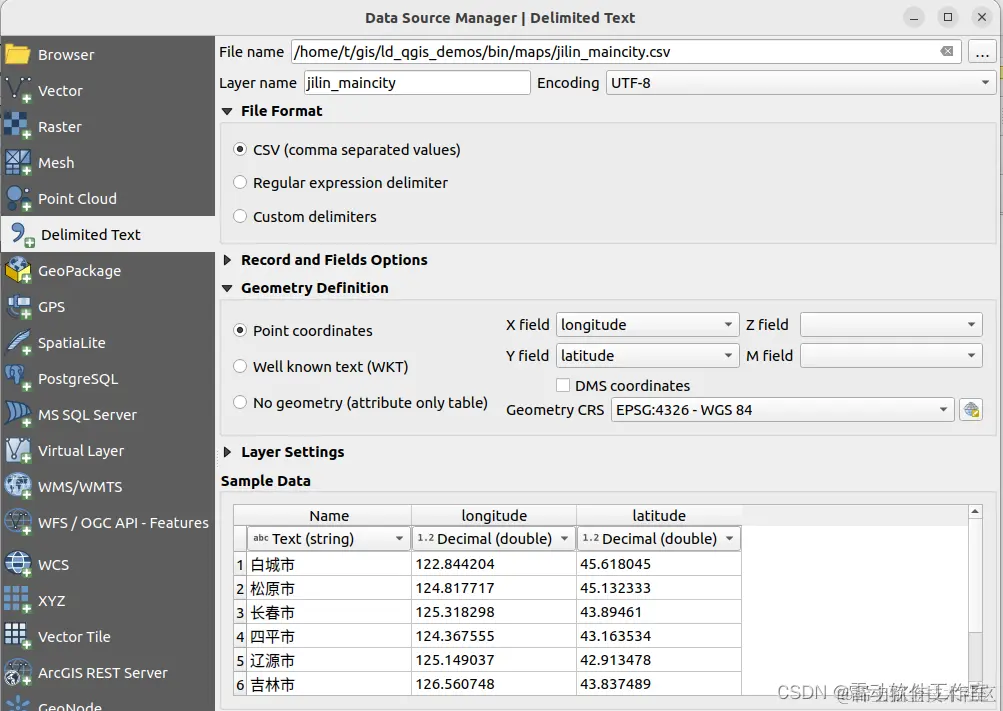Open longitude column Decimal (double) type dropdown

click(x=493, y=538)
